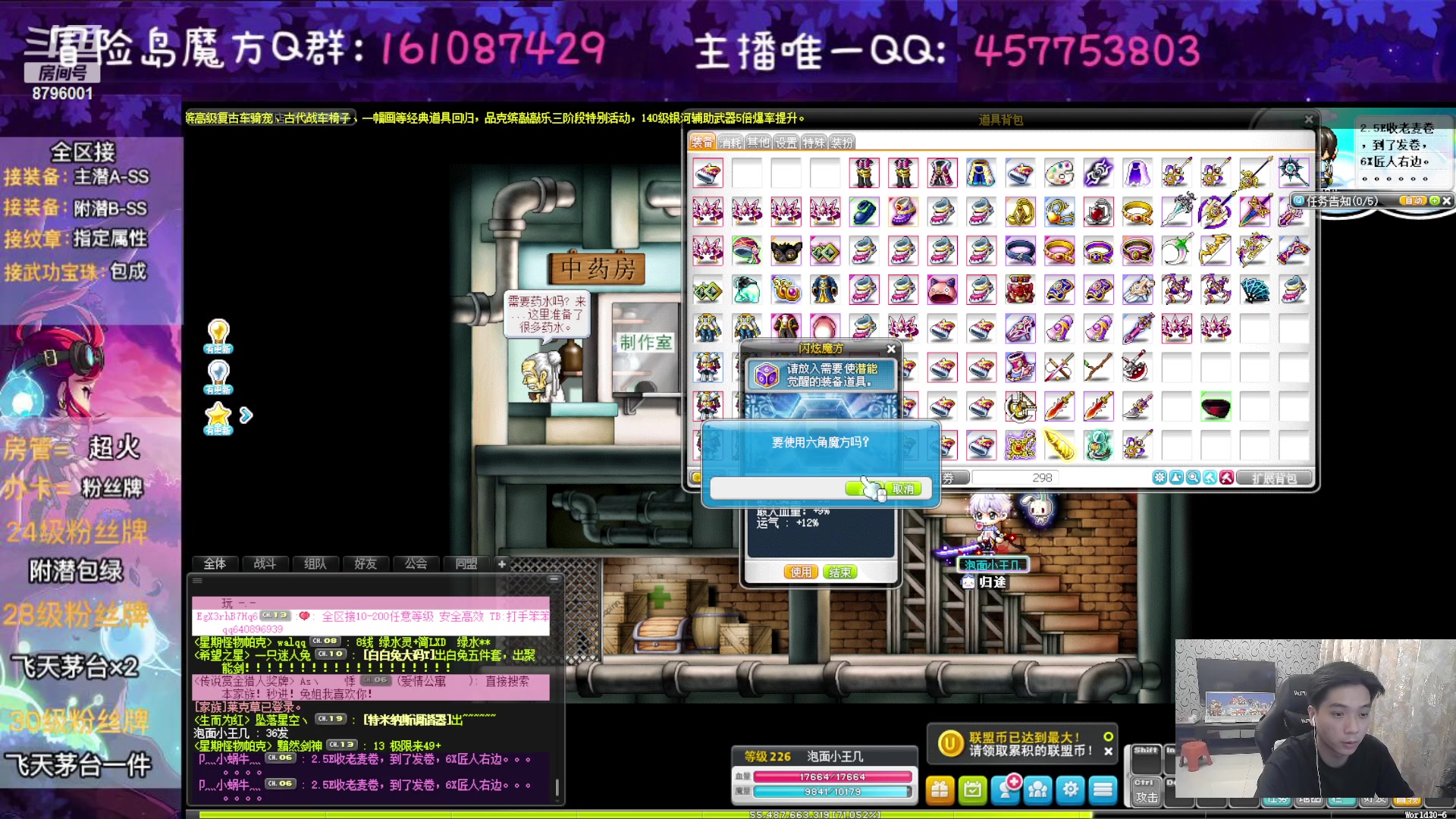1456x819 pixels.
Task: Confirm the 联盟币 notice with green circle
Action: point(1108,736)
